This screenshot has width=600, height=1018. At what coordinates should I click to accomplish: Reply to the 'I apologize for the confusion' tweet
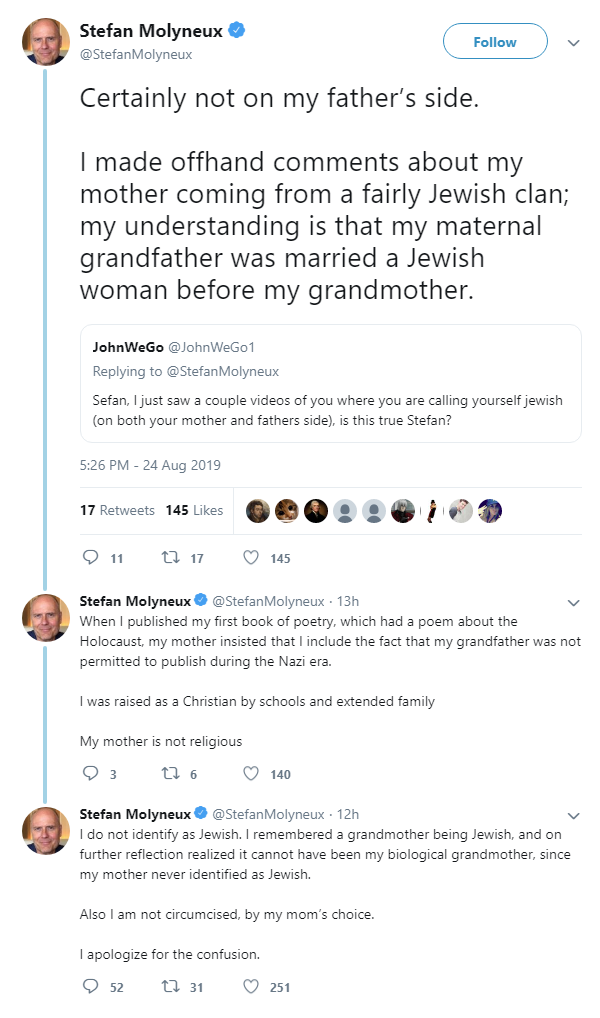click(90, 987)
